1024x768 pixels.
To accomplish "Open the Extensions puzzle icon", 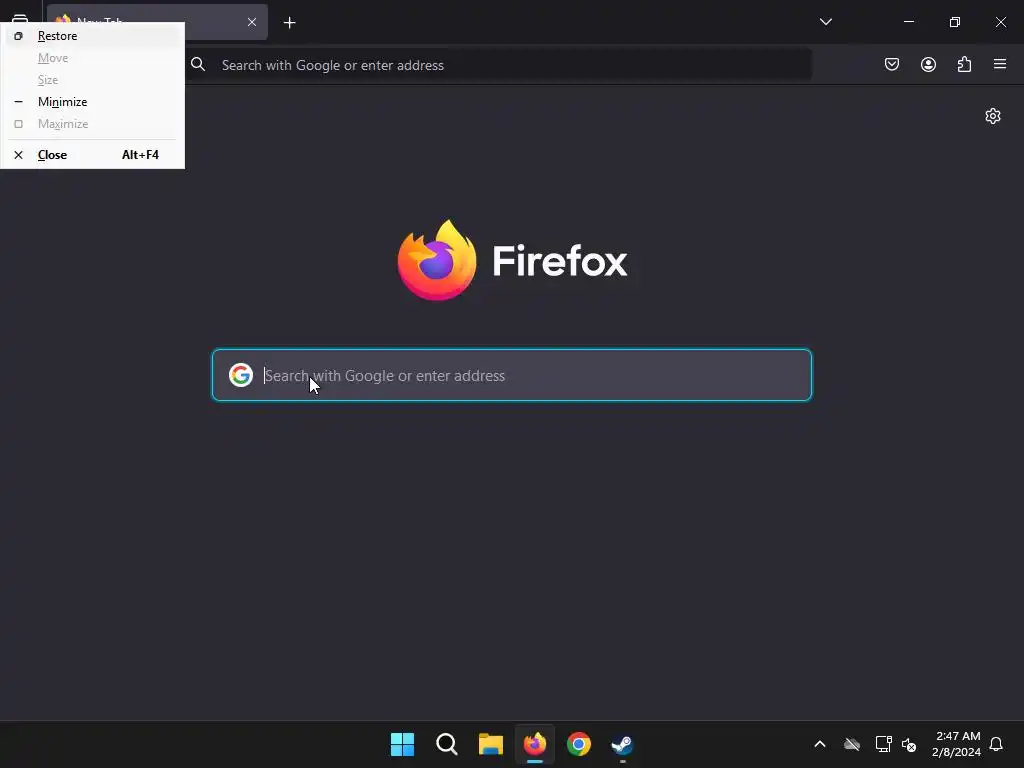I will (964, 64).
